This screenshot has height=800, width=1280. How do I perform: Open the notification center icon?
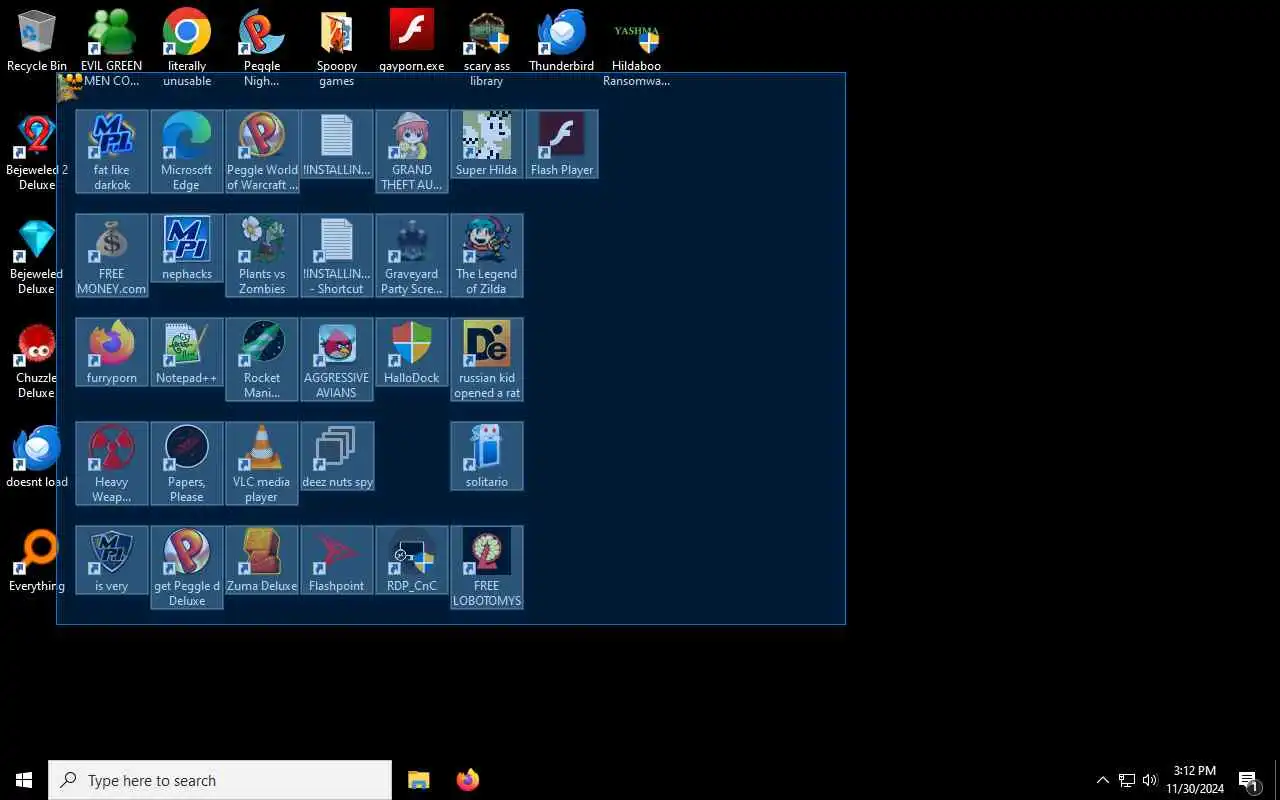click(x=1249, y=780)
